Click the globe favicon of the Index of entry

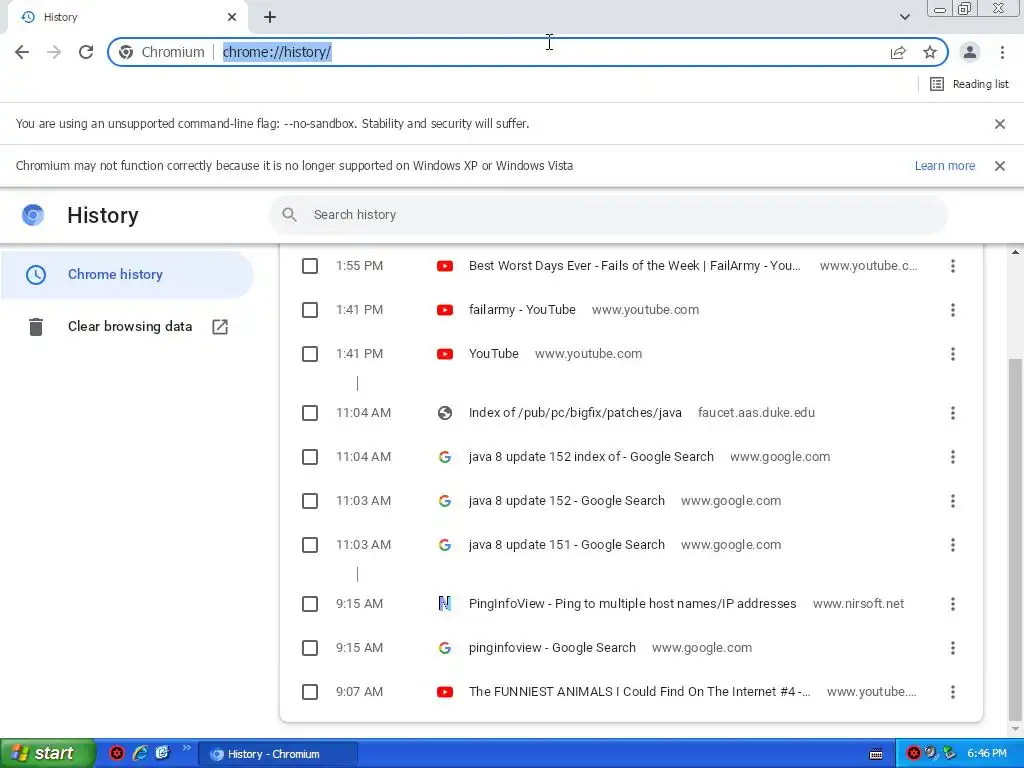445,413
